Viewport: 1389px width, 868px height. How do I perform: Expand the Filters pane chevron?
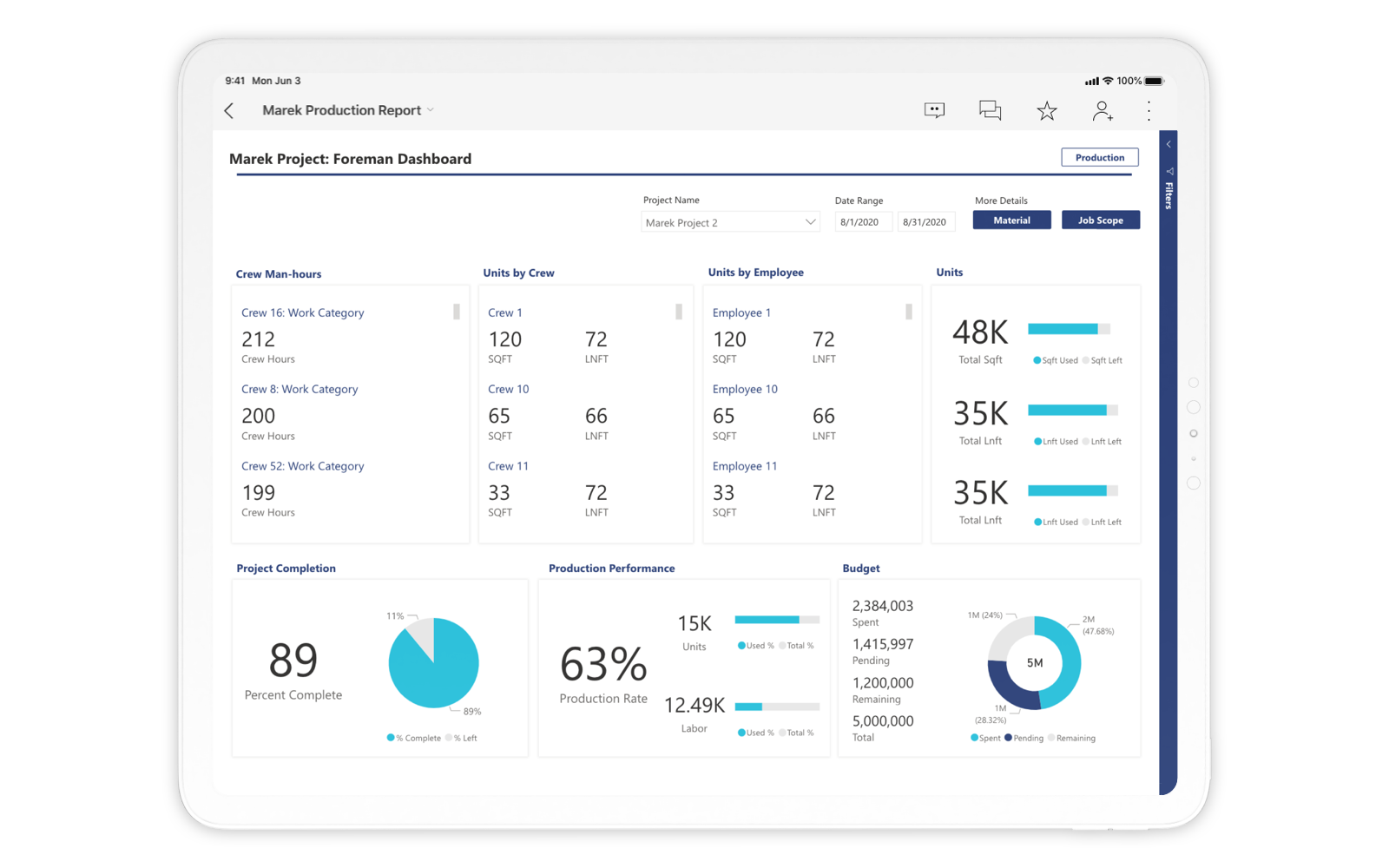pyautogui.click(x=1168, y=144)
